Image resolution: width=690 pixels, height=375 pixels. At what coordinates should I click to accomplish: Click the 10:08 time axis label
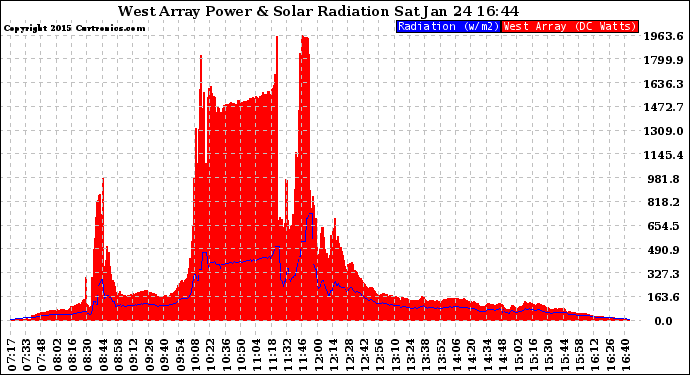point(195,355)
